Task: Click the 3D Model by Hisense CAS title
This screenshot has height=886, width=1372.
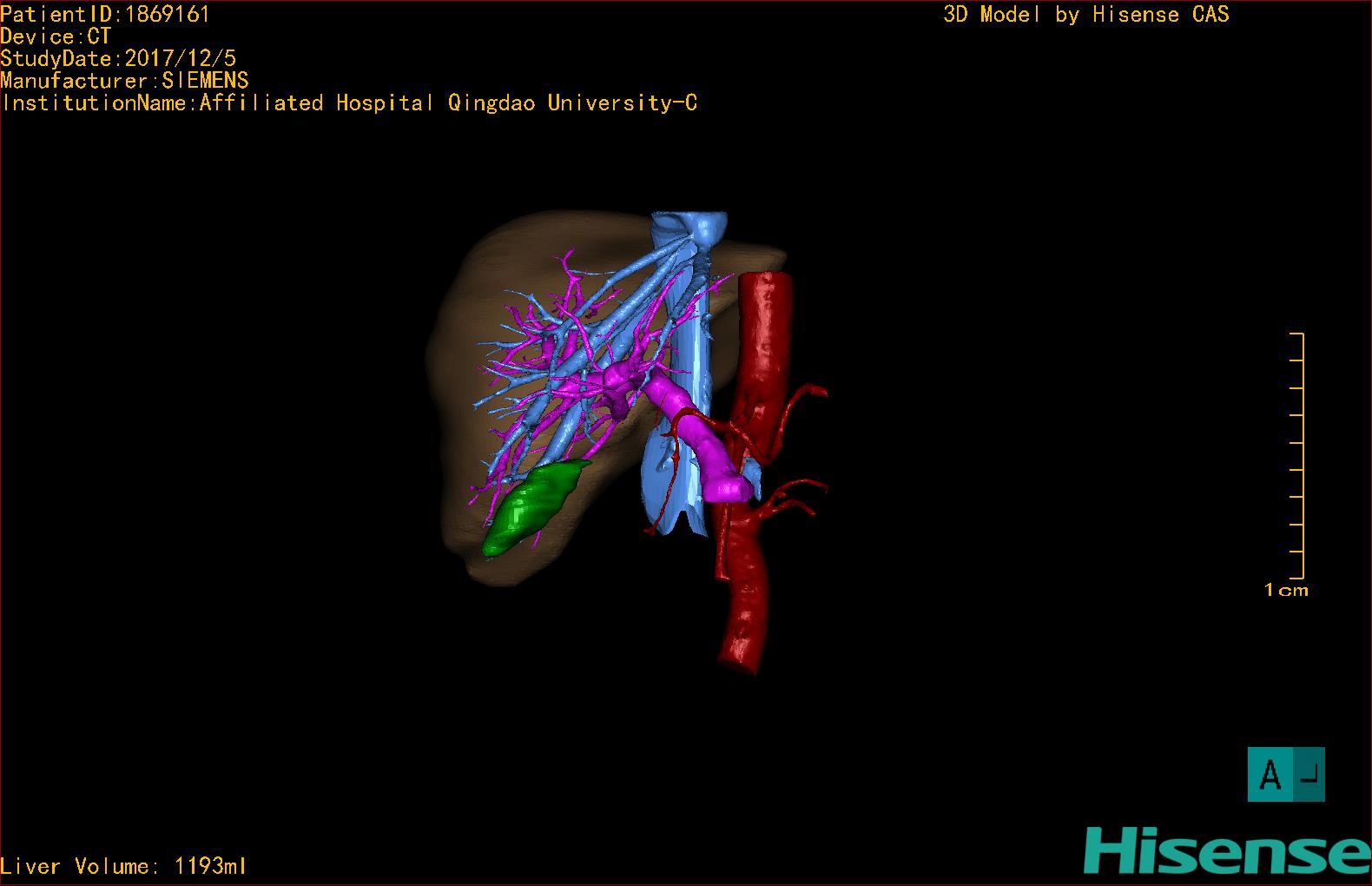Action: point(1086,15)
